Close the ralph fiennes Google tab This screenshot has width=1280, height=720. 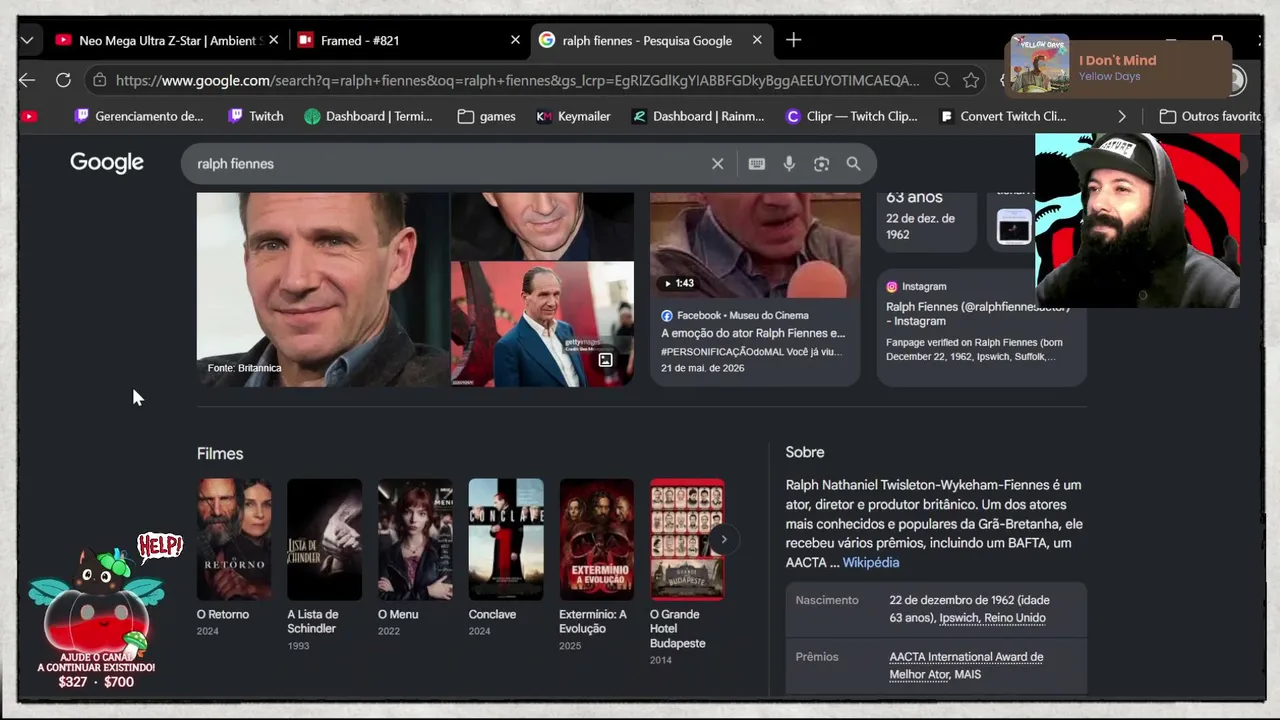click(757, 41)
